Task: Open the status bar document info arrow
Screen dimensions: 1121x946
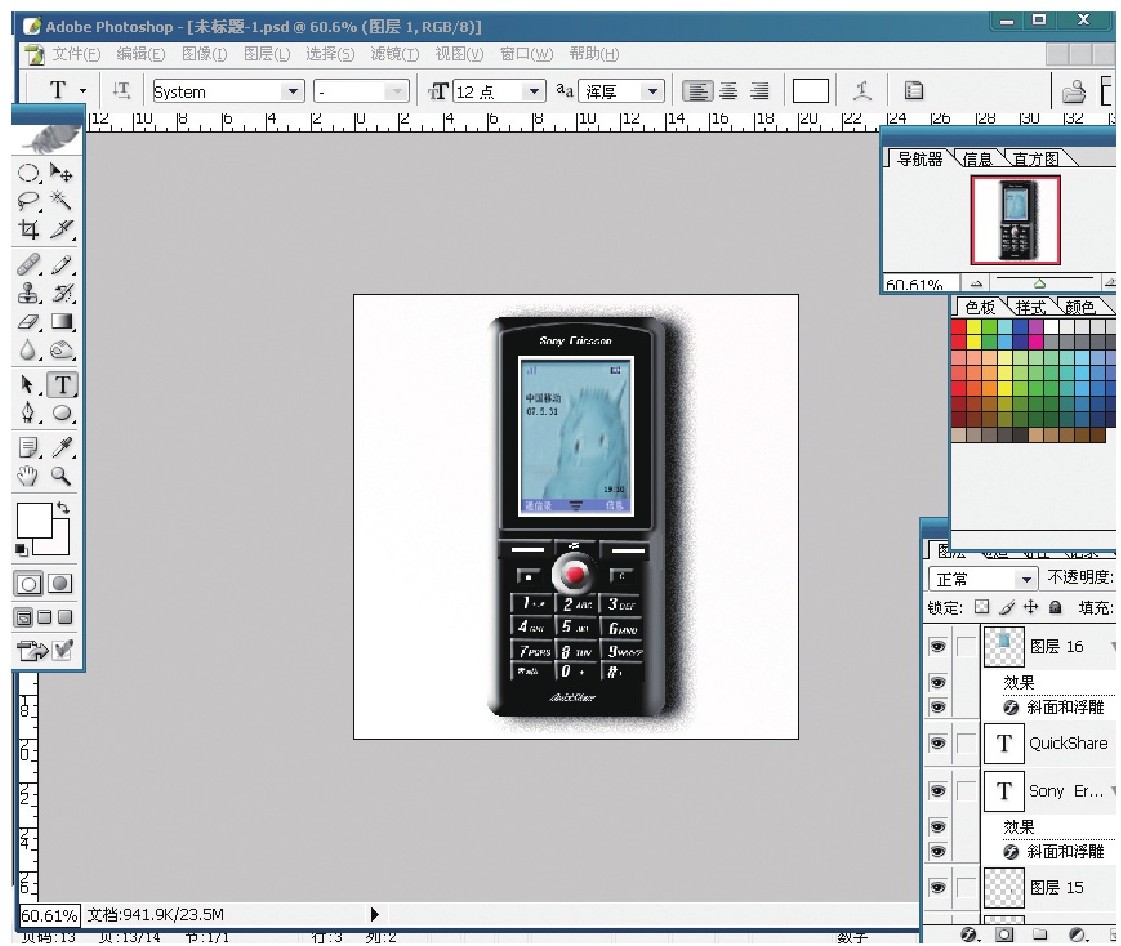Action: point(375,914)
